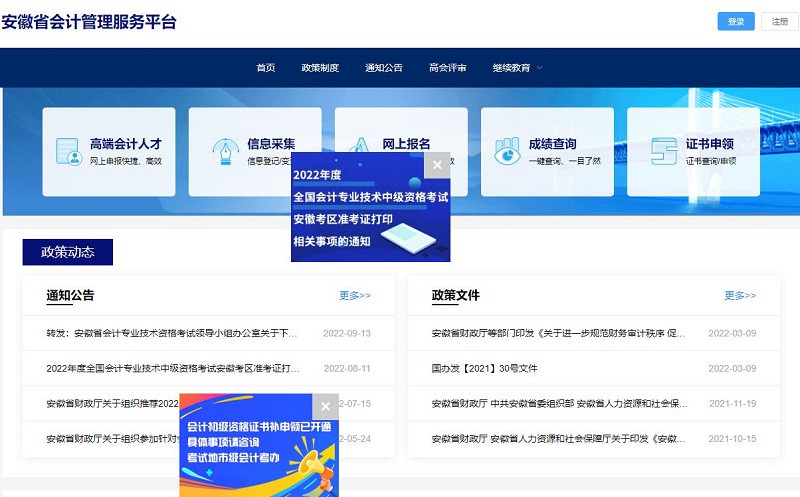Open policy 安徽省财政厅 安徽省人力资源和社会保障厅关于印发
Viewport: 800px width, 497px height.
(558, 439)
